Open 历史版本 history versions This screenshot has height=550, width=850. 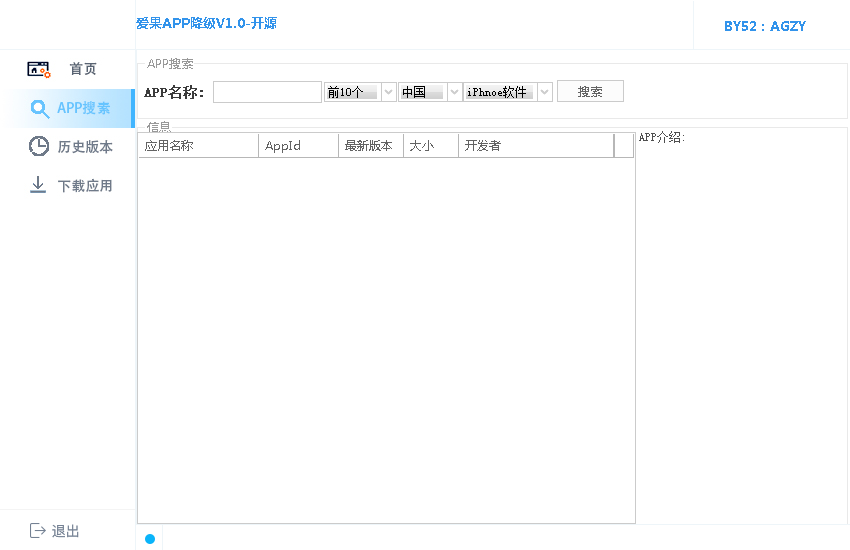point(85,147)
